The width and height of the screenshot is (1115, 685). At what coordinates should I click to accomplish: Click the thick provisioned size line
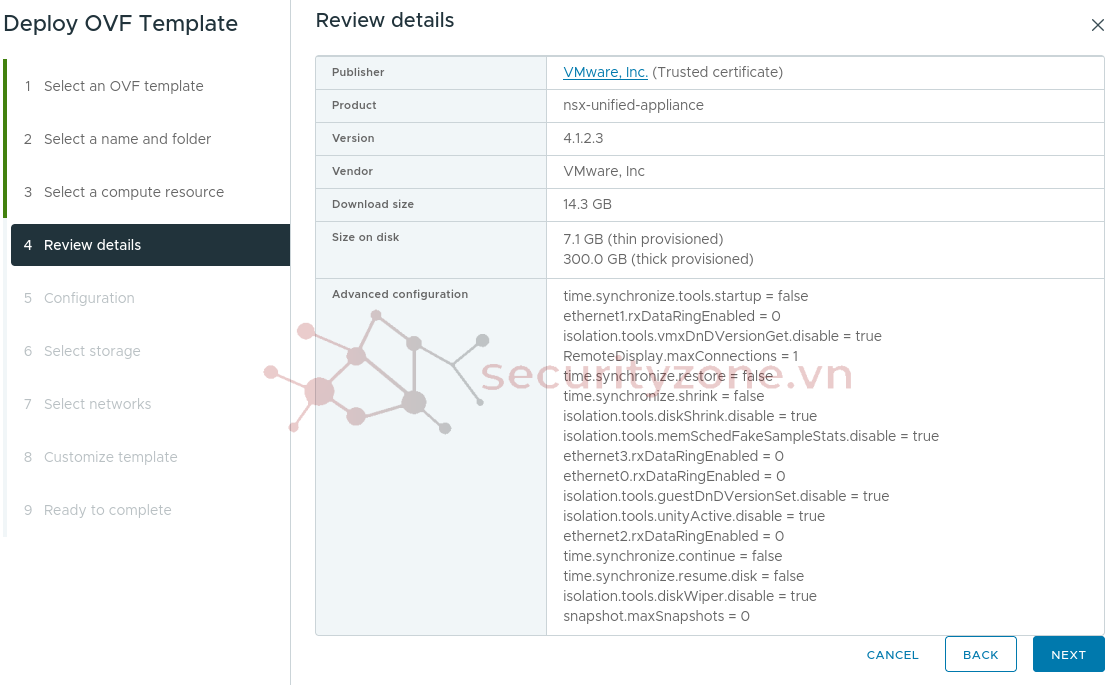(658, 259)
